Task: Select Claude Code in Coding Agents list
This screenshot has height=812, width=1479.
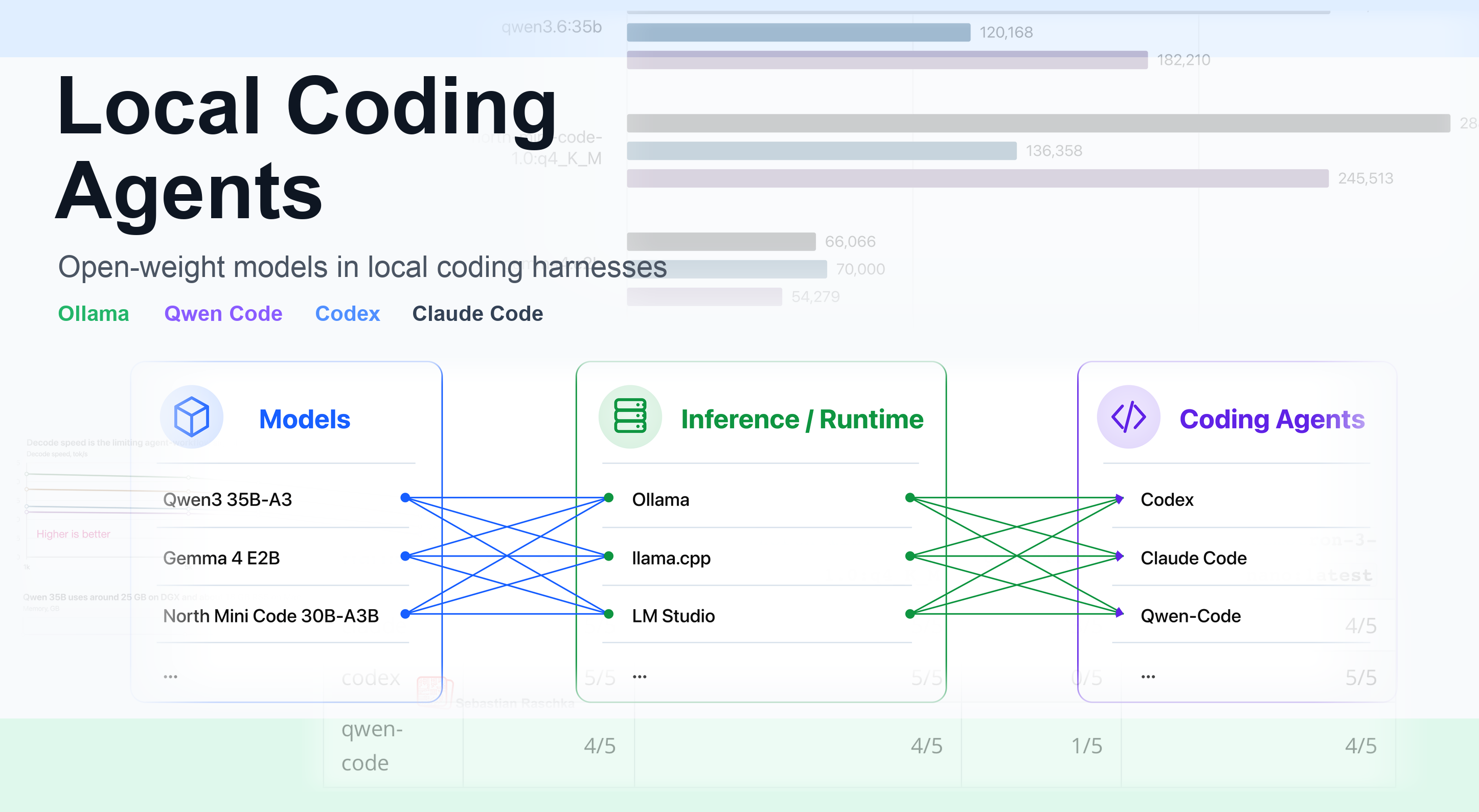Action: point(1193,558)
